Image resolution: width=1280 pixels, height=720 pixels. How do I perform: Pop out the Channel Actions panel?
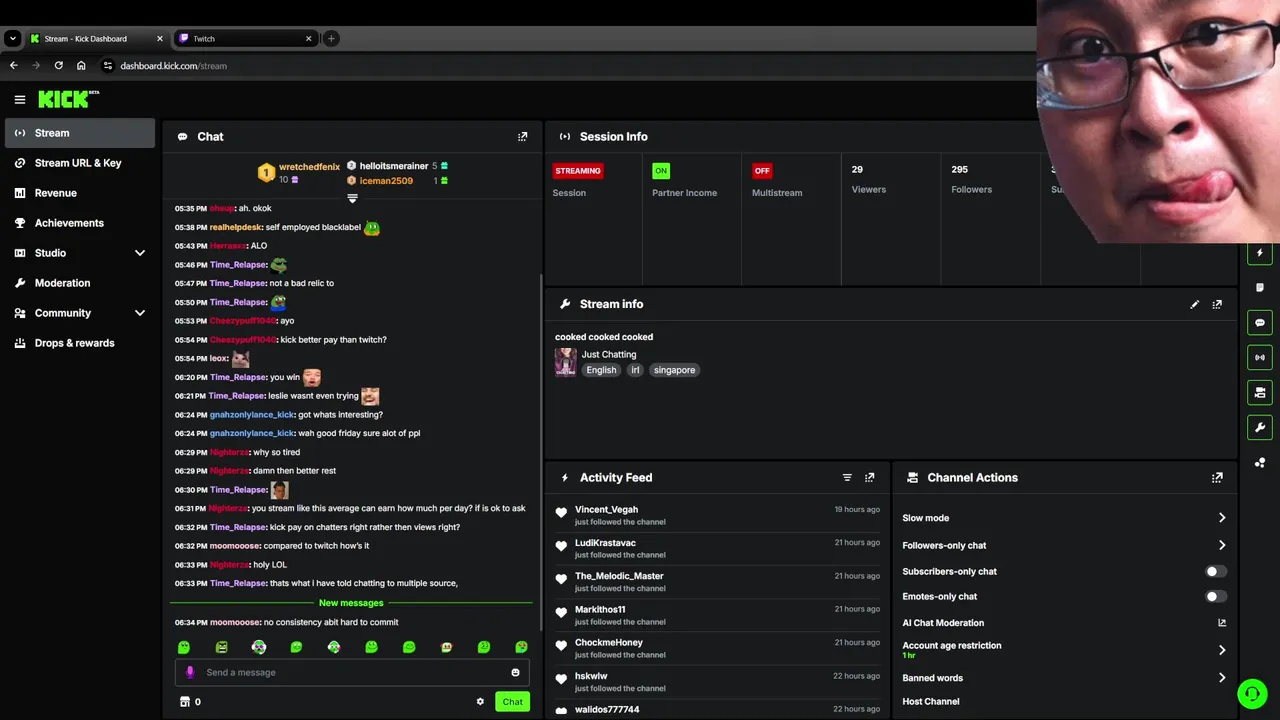(x=1217, y=478)
